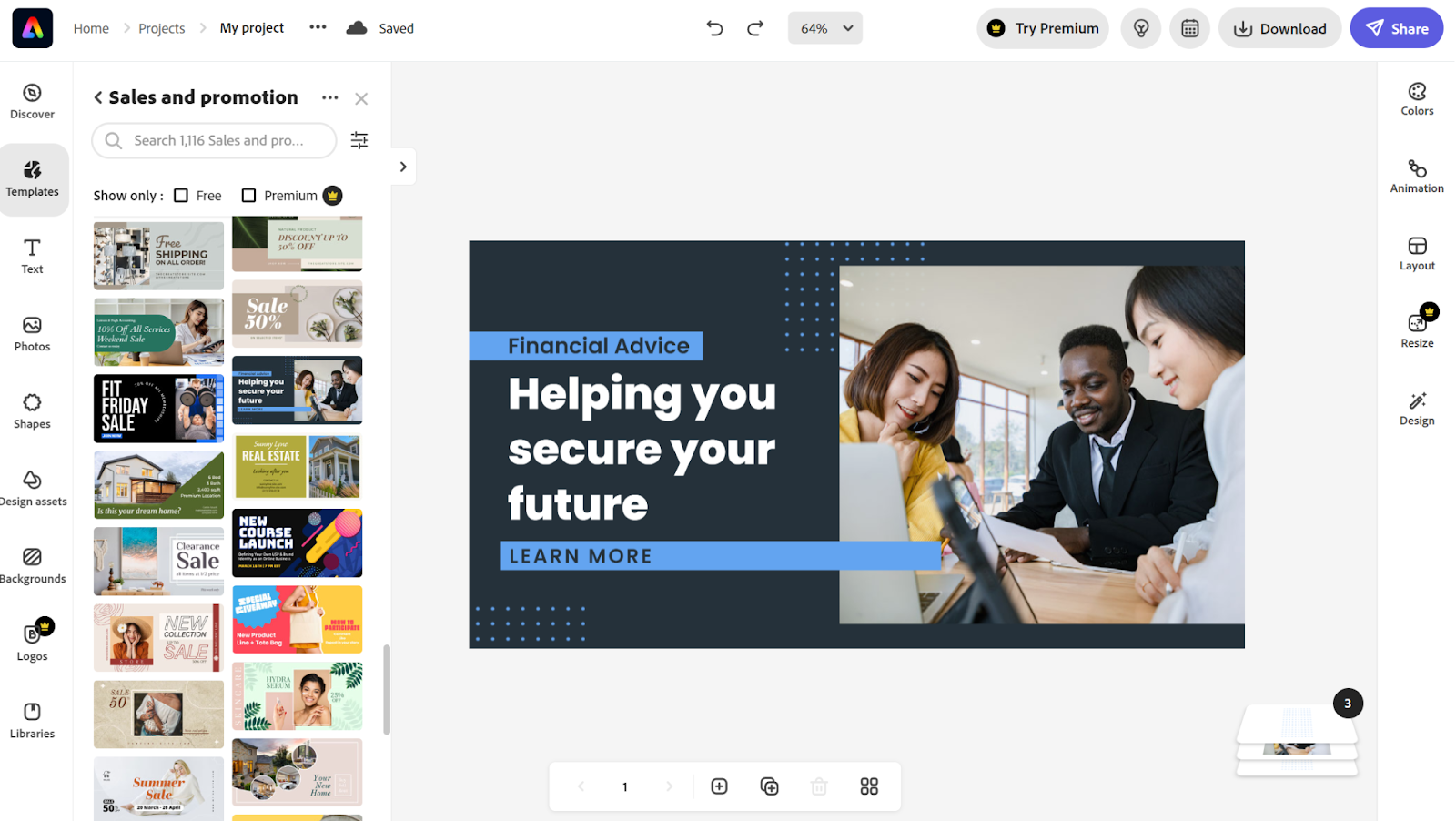Open project more options menu
1456x821 pixels.
point(318,27)
